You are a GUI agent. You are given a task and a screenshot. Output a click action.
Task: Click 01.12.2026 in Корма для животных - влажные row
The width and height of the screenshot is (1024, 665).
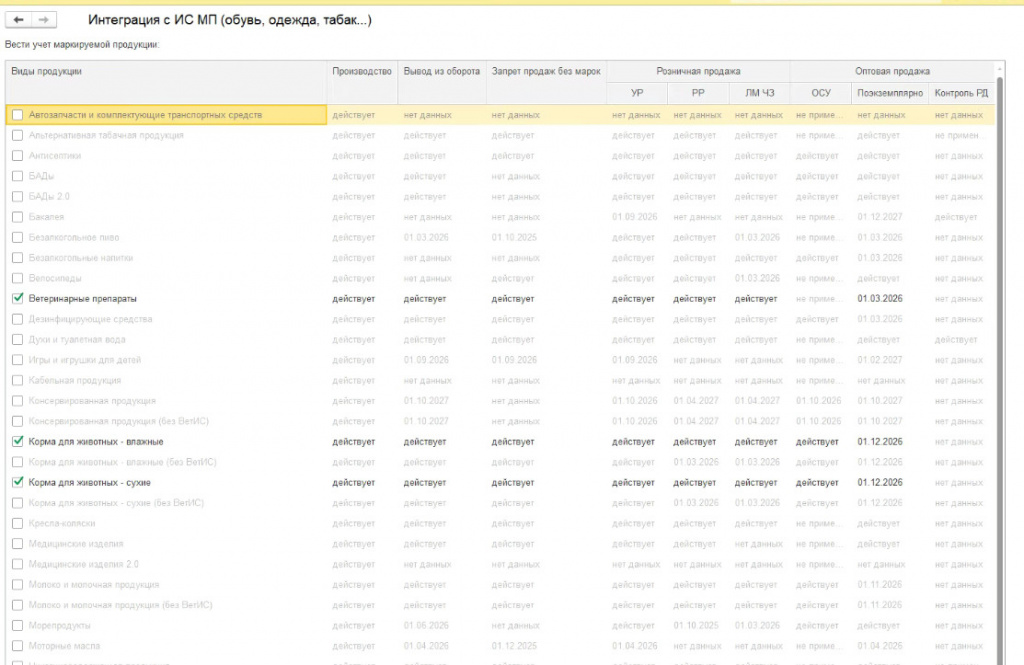pos(880,442)
